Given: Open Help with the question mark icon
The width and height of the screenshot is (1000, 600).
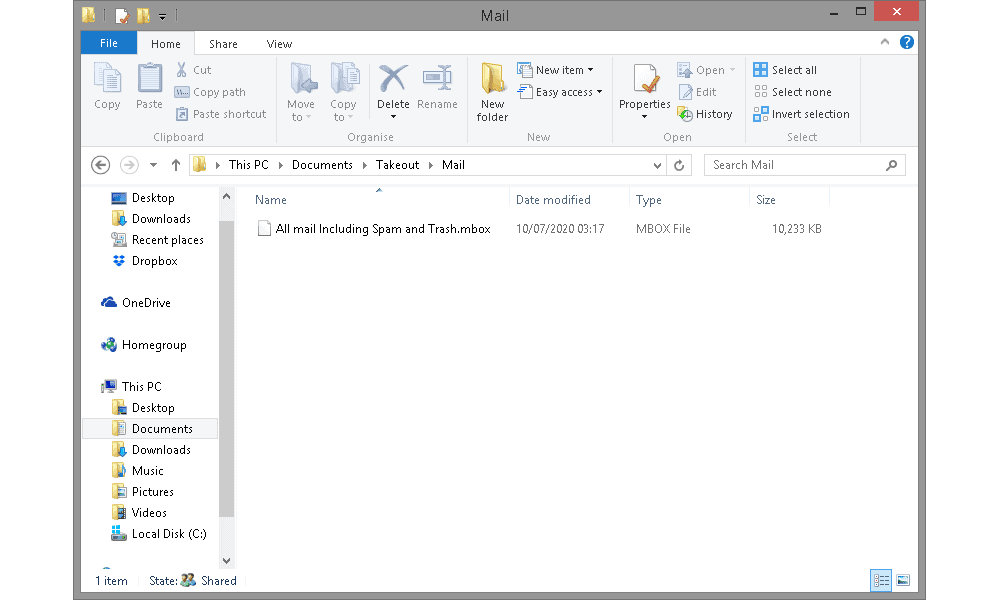Looking at the screenshot, I should [906, 42].
